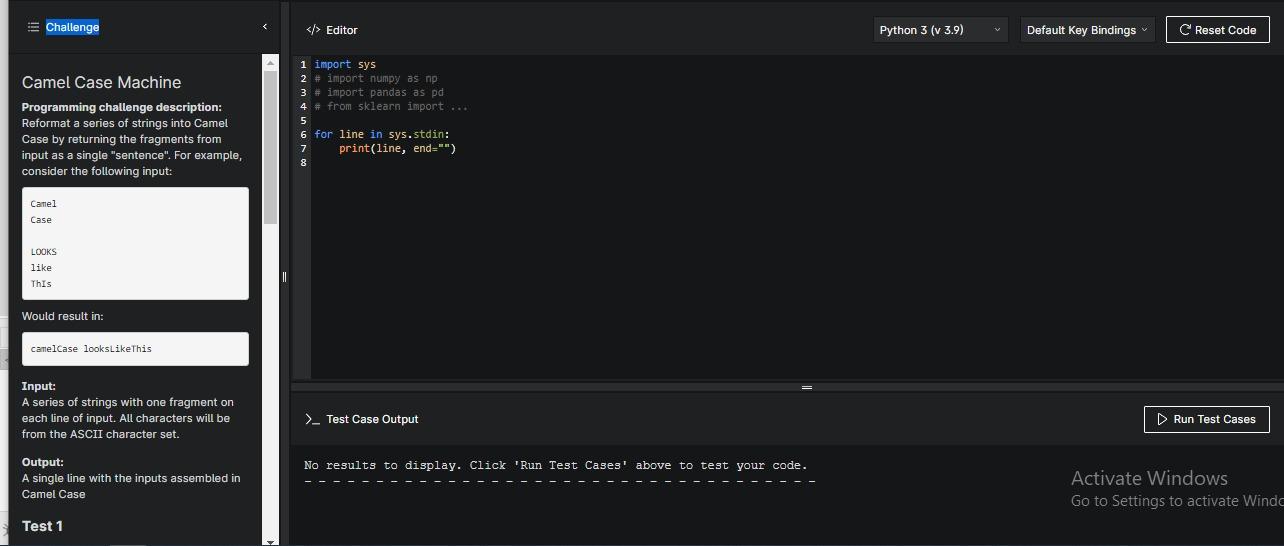Click the 'Would result in:' text
The image size is (1284, 546).
coord(63,316)
